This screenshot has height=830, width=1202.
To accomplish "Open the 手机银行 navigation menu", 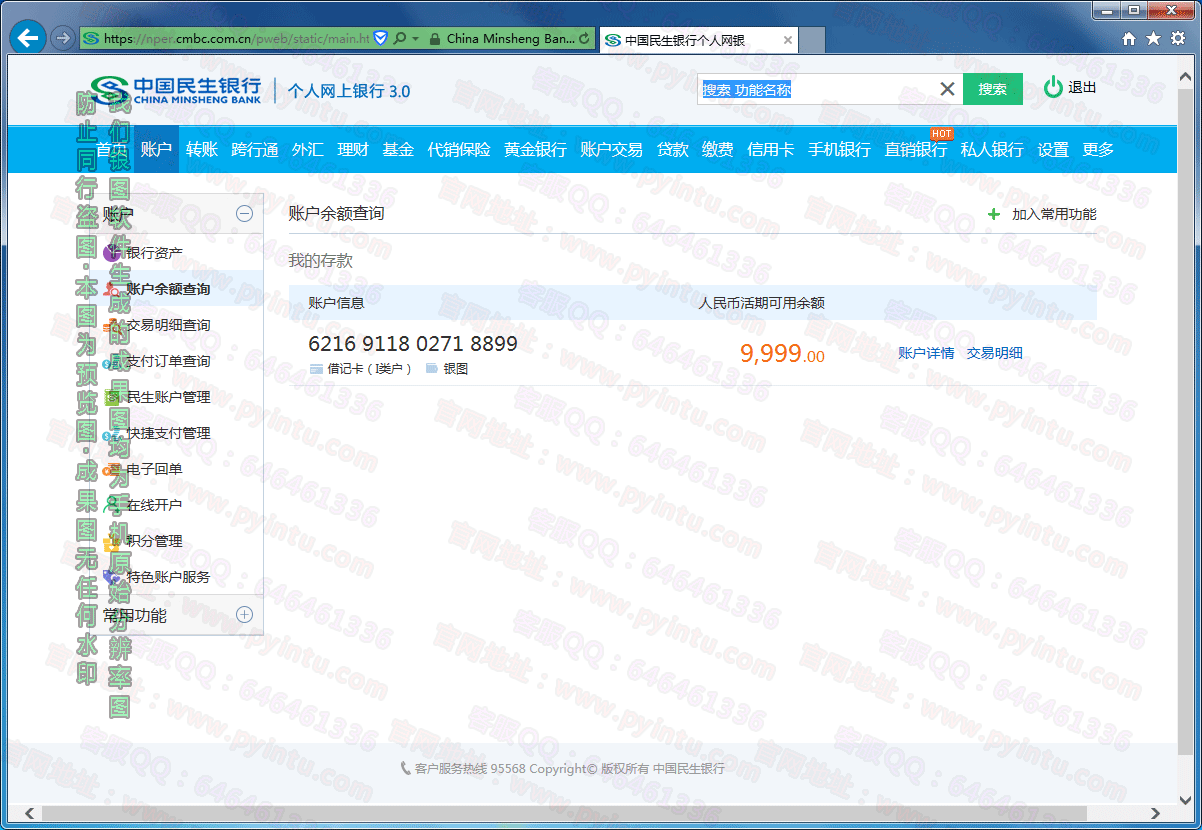I will 839,149.
